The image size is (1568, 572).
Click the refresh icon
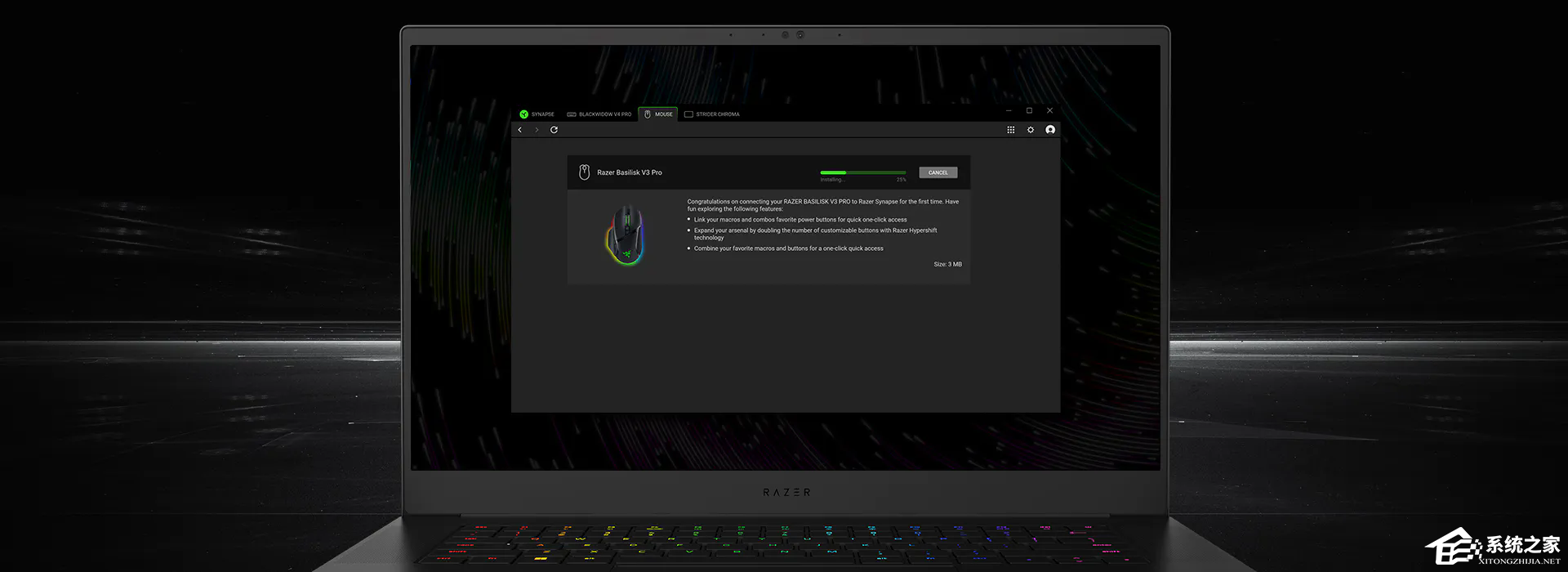tap(554, 130)
